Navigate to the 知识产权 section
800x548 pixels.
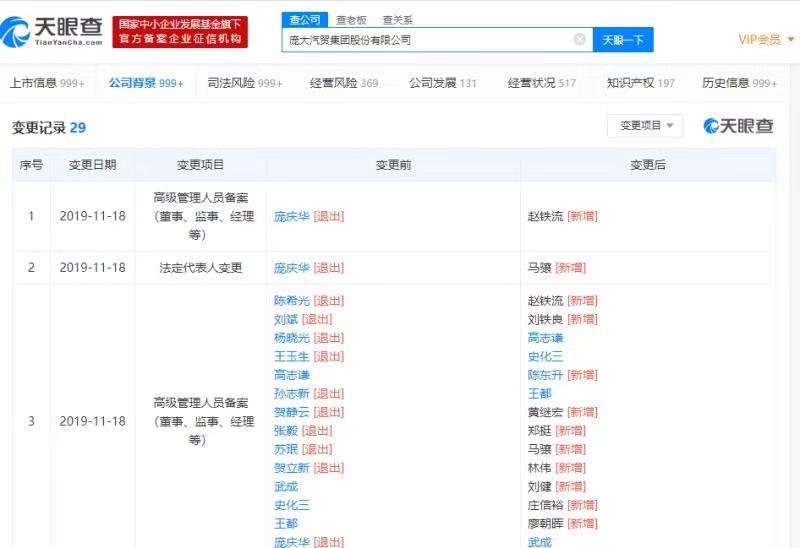coord(640,83)
